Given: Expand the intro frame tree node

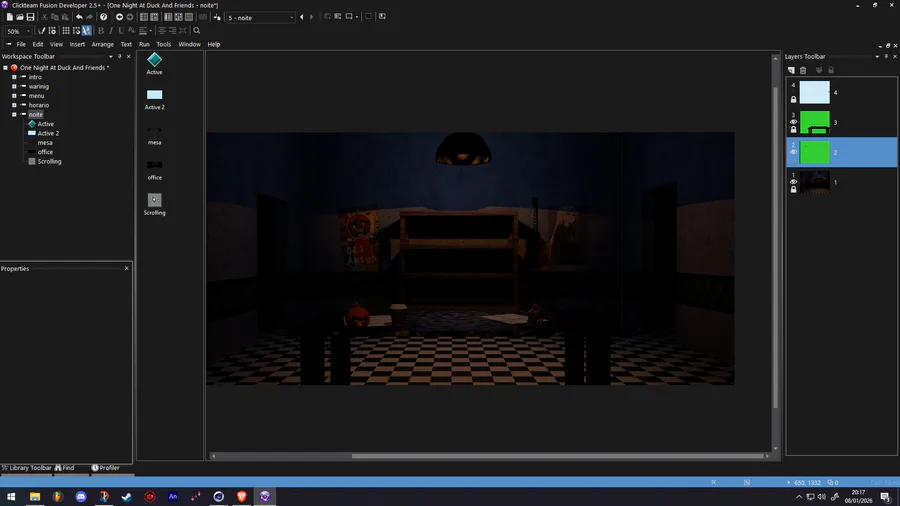Looking at the screenshot, I should pos(14,77).
